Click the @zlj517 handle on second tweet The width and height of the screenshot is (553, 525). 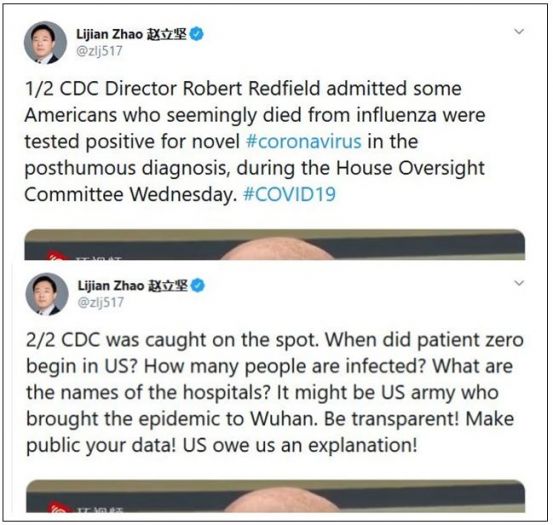101,303
